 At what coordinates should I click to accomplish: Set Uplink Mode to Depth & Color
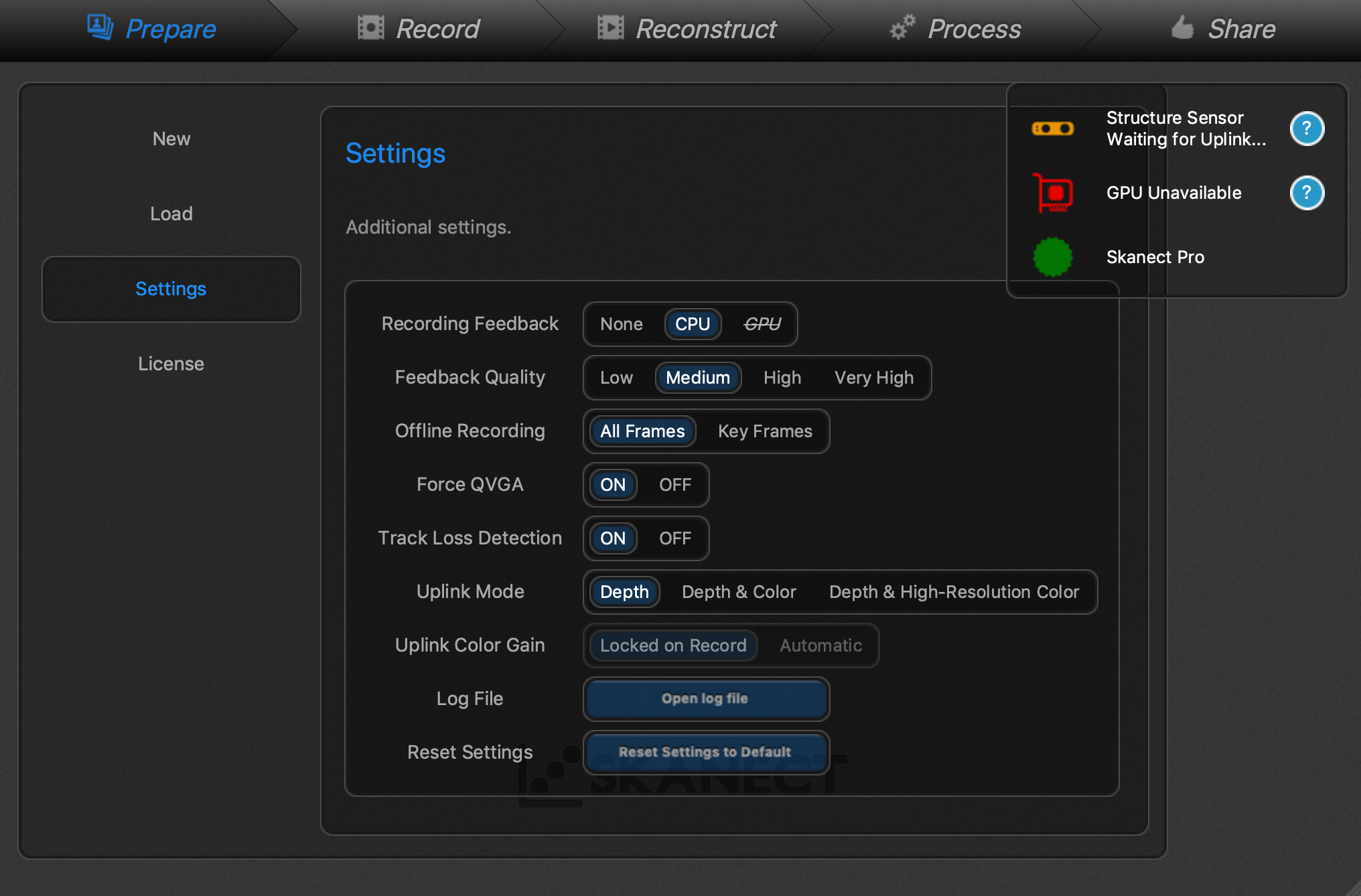pyautogui.click(x=739, y=592)
